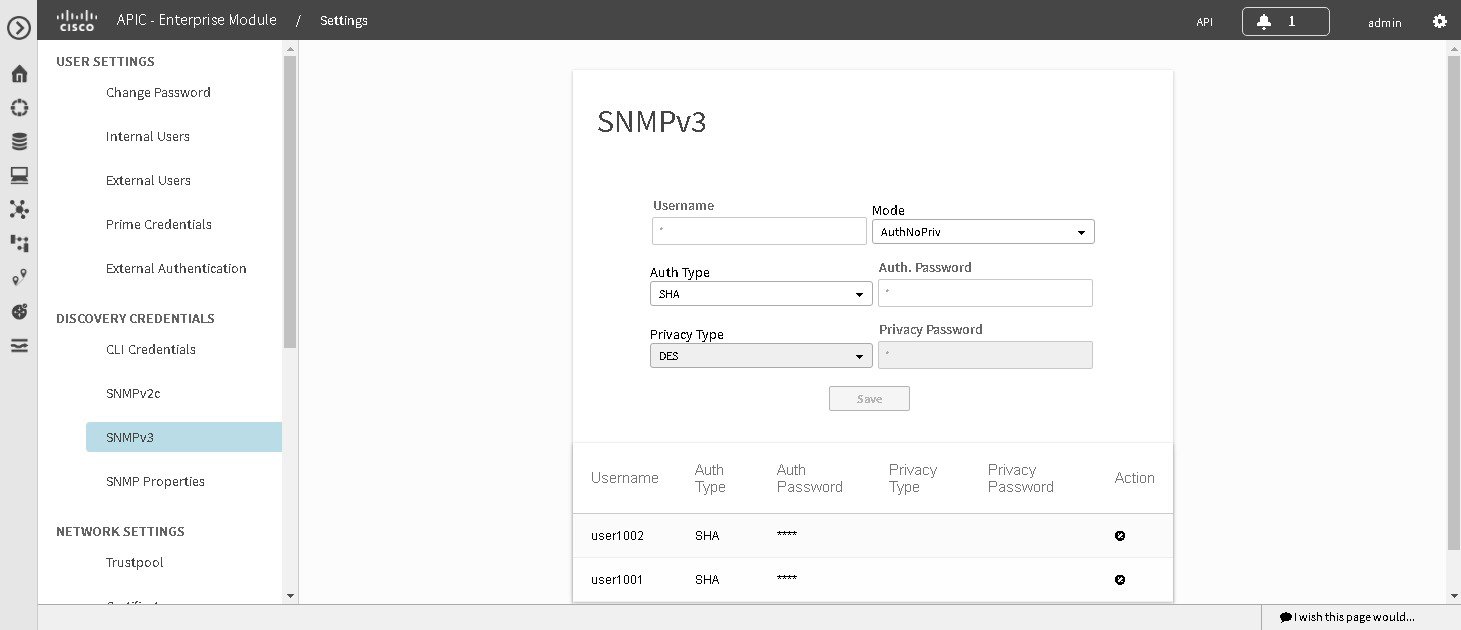Open the Home dashboard icon
Image resolution: width=1461 pixels, height=630 pixels.
(19, 73)
